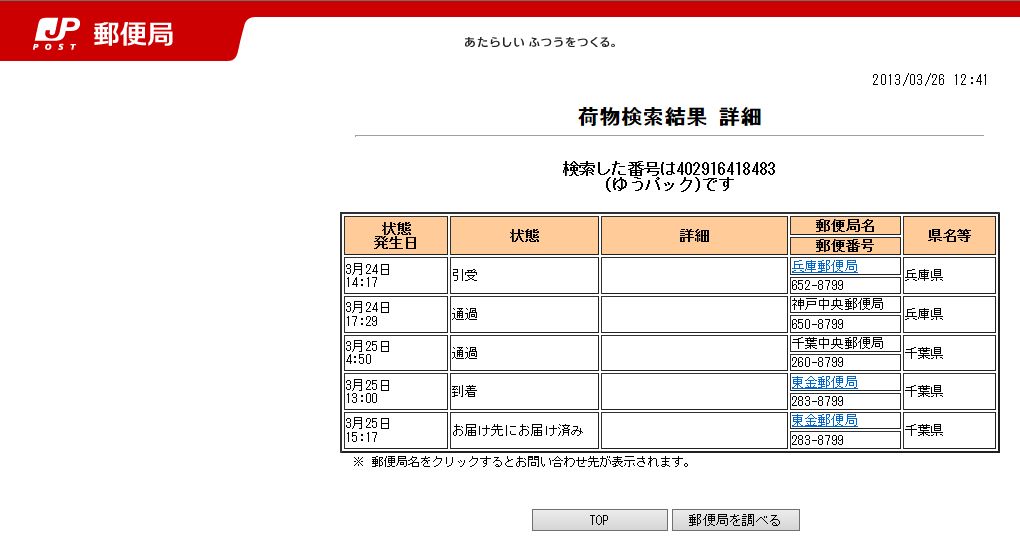This screenshot has width=1020, height=538.
Task: Select the お届け先にお届け済み status cell
Action: tap(523, 431)
